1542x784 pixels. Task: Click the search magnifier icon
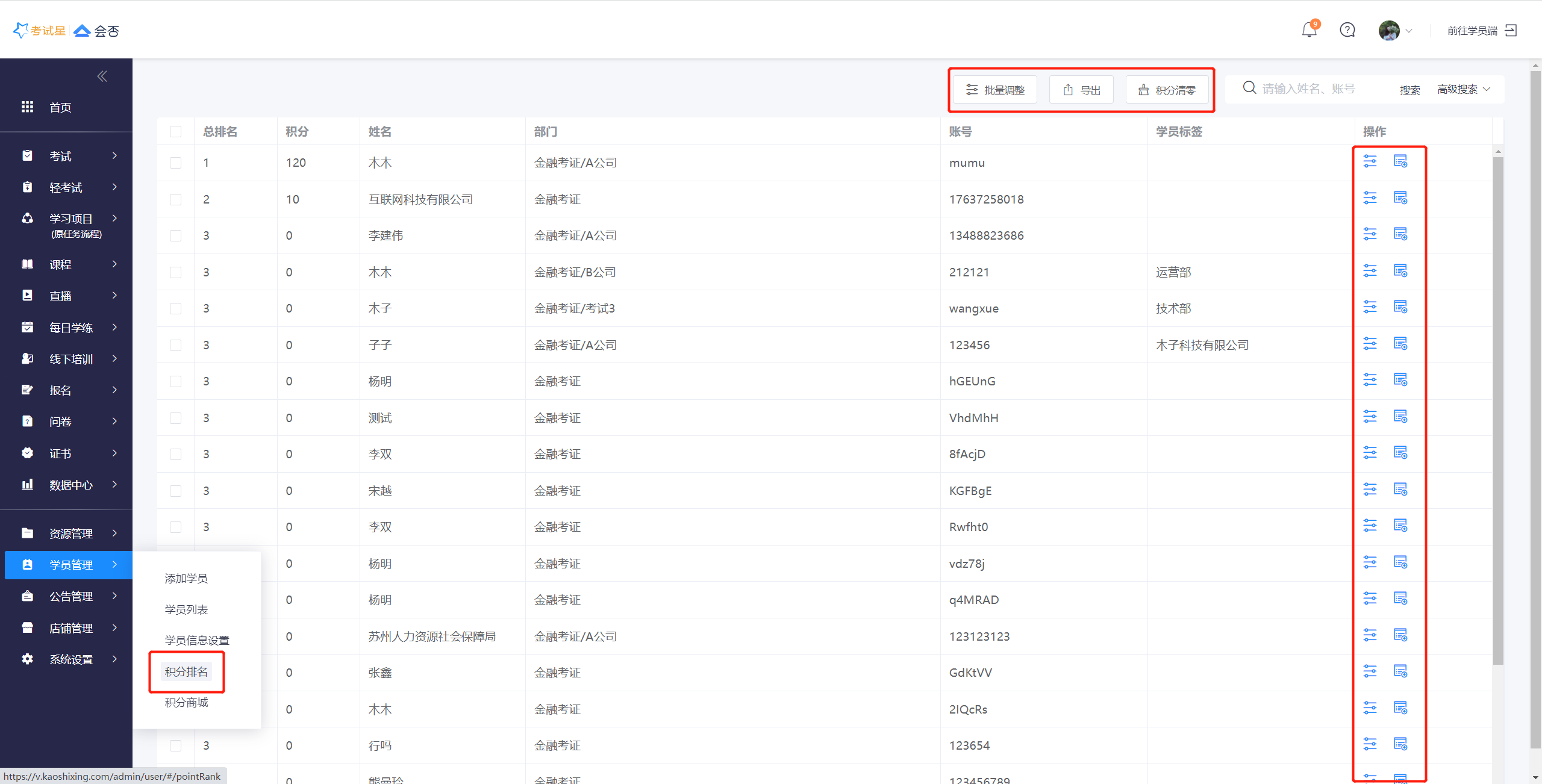(1249, 89)
